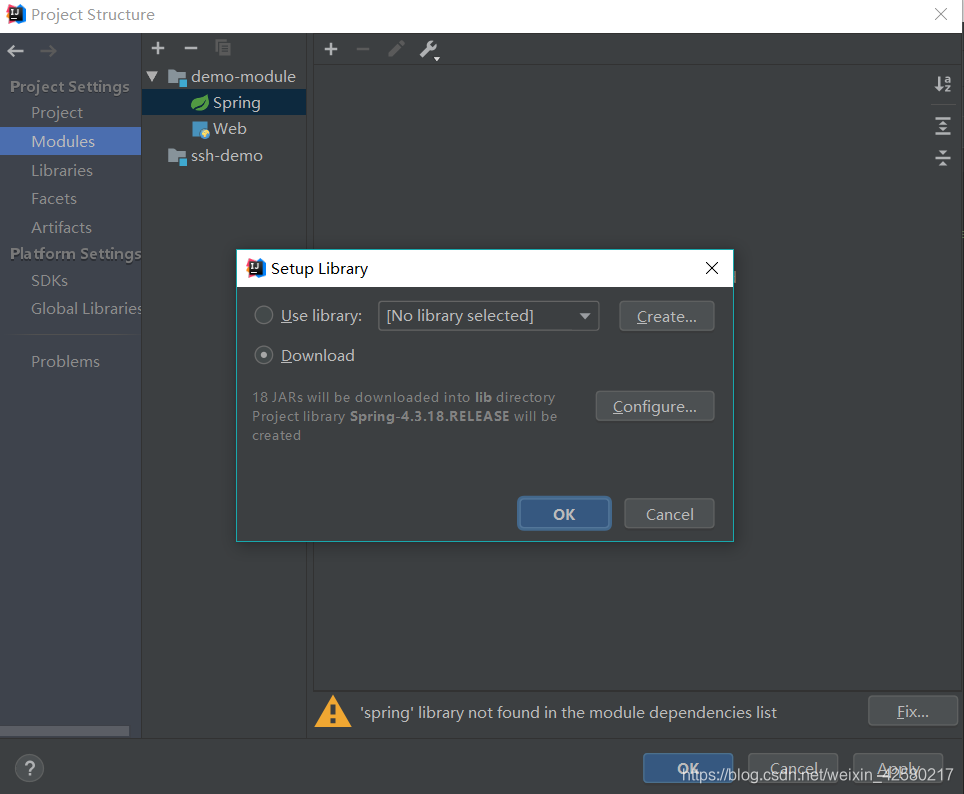Click Apply in Project Structure window
Viewport: 964px width, 794px height.
pos(898,768)
